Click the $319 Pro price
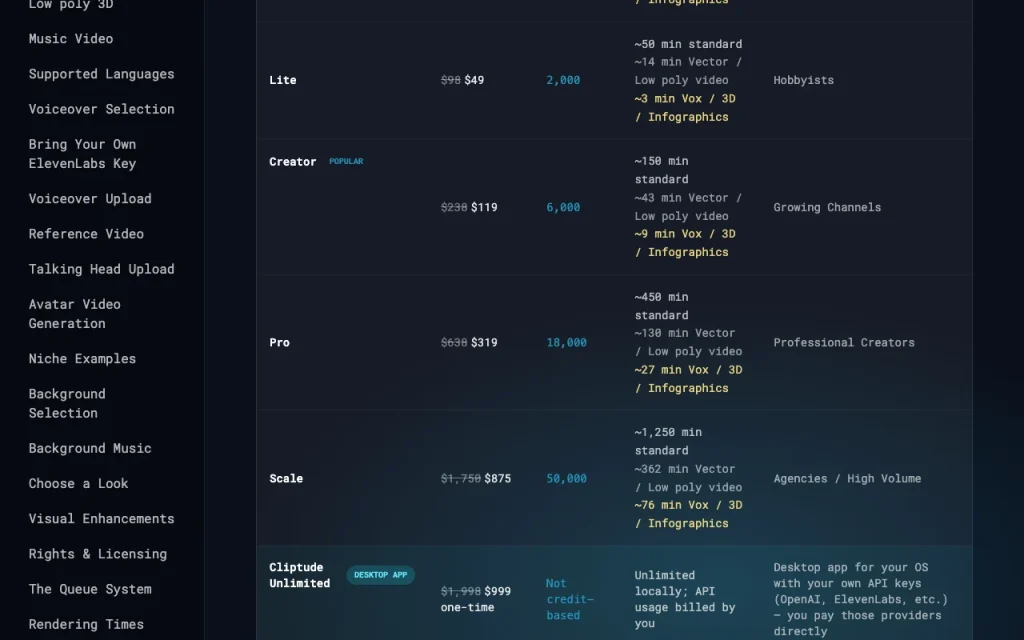This screenshot has width=1024, height=640. coord(484,342)
